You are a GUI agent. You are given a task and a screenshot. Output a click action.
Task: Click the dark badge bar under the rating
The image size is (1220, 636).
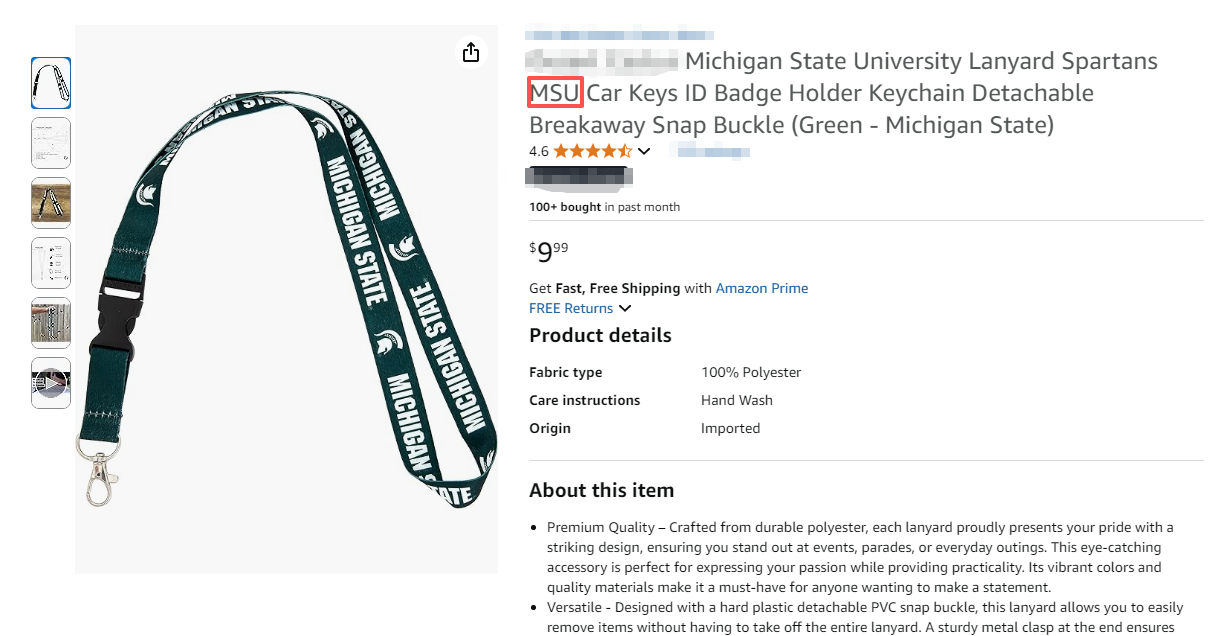(578, 178)
